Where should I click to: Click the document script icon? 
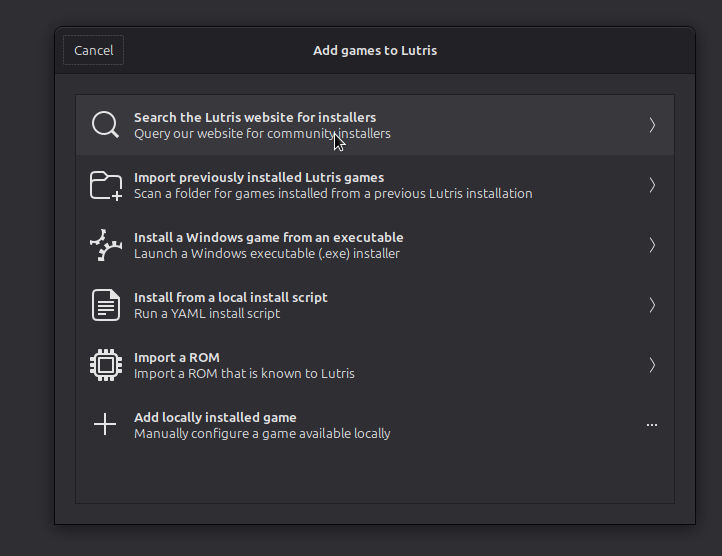106,305
